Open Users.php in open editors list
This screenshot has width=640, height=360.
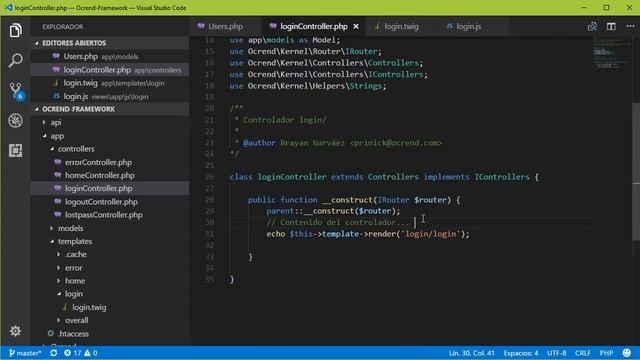tap(110, 56)
